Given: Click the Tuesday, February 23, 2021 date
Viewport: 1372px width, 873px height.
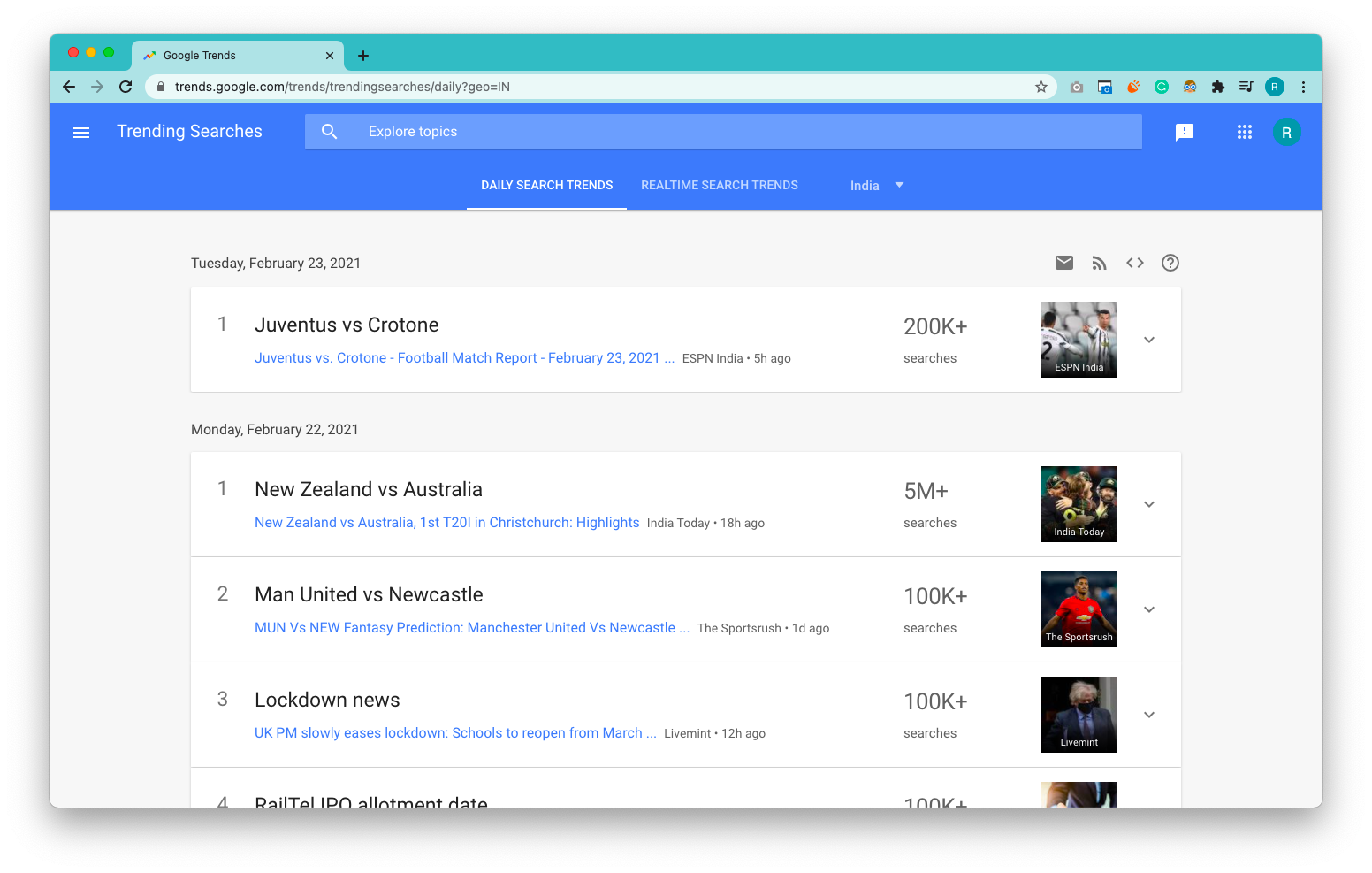Looking at the screenshot, I should [x=276, y=264].
